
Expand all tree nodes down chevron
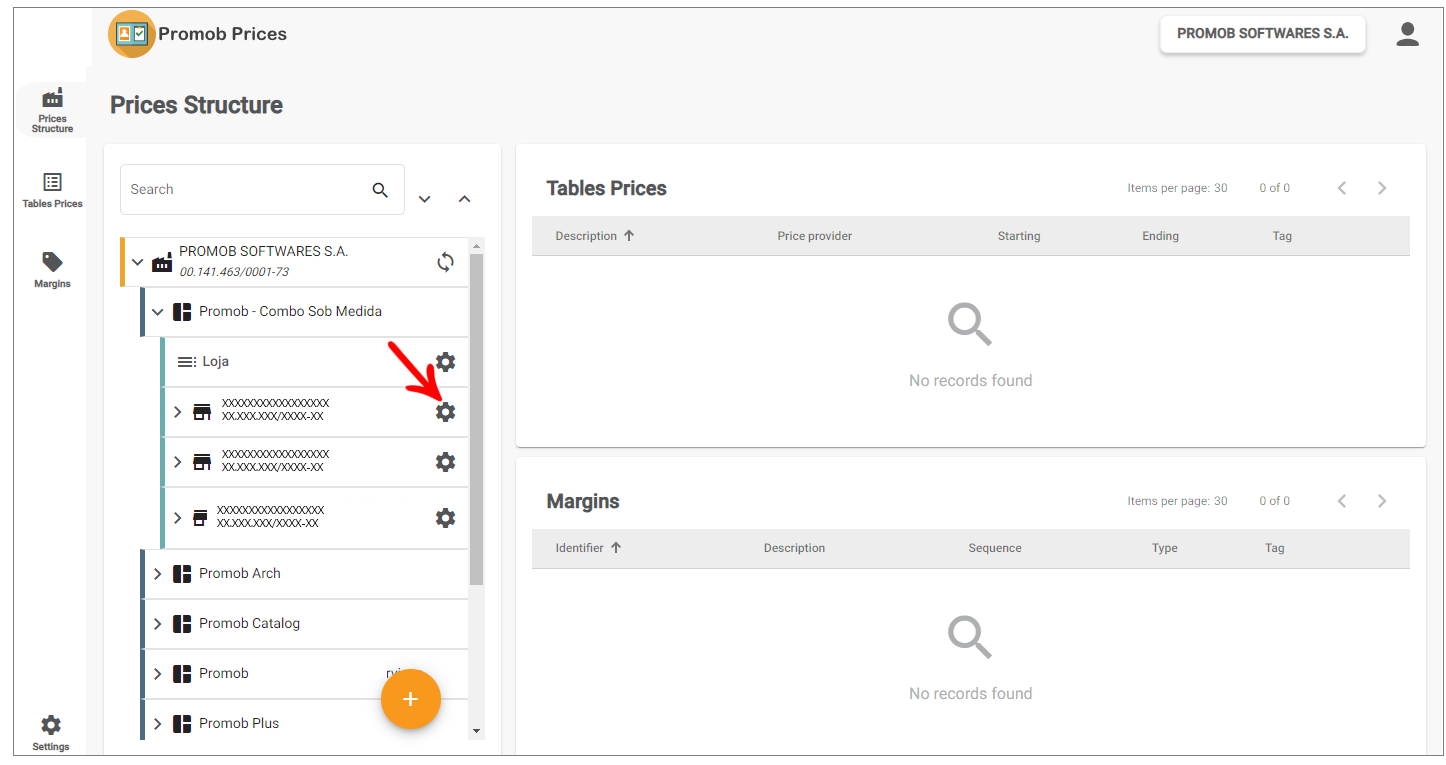425,199
